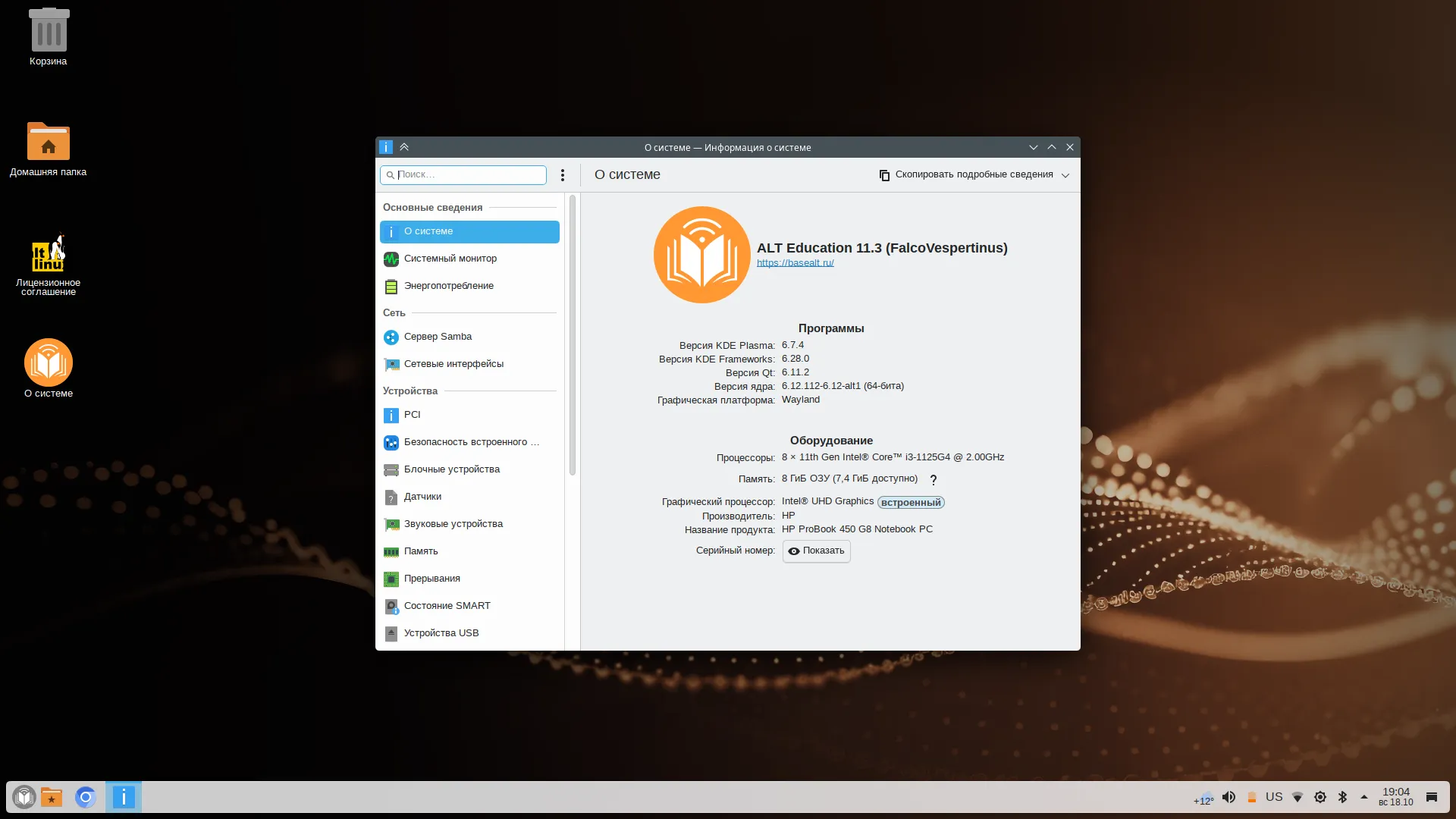Open Состояние SMART page

(x=469, y=606)
